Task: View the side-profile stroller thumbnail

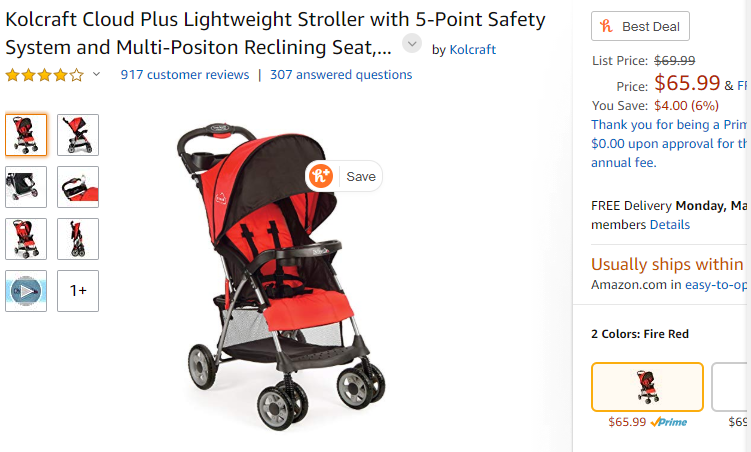Action: (78, 135)
